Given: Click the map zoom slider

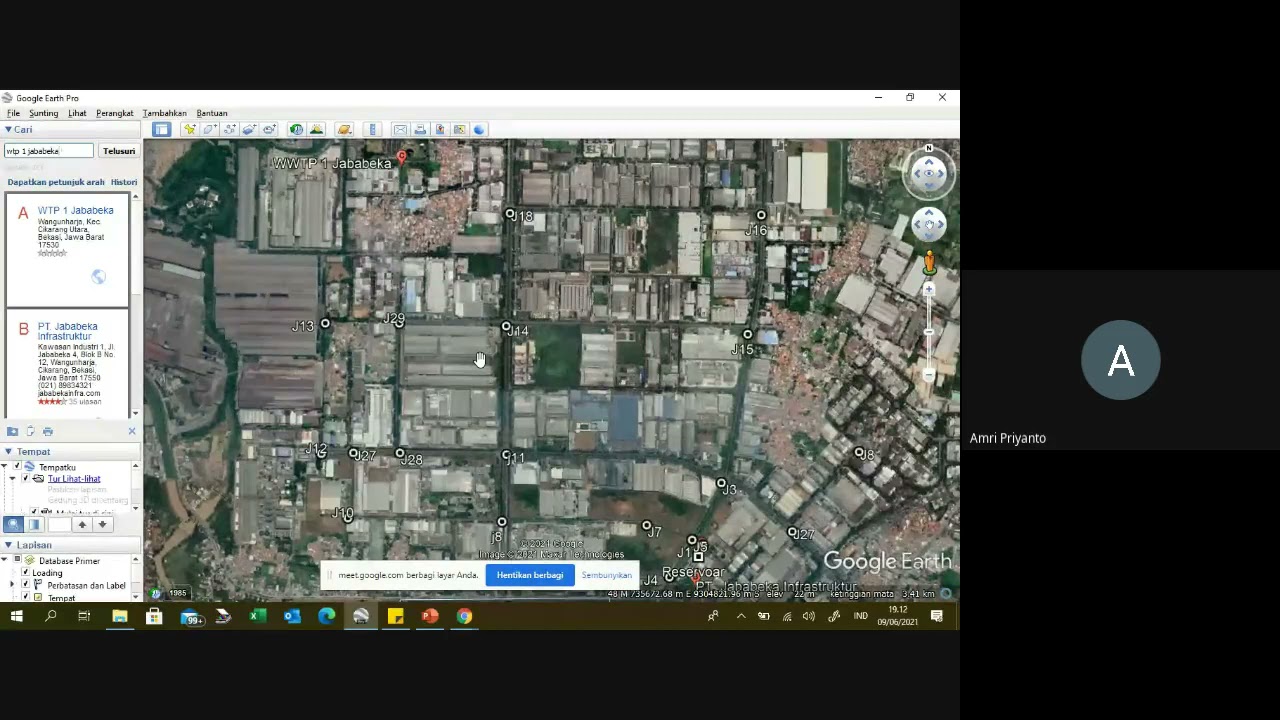Looking at the screenshot, I should 929,332.
